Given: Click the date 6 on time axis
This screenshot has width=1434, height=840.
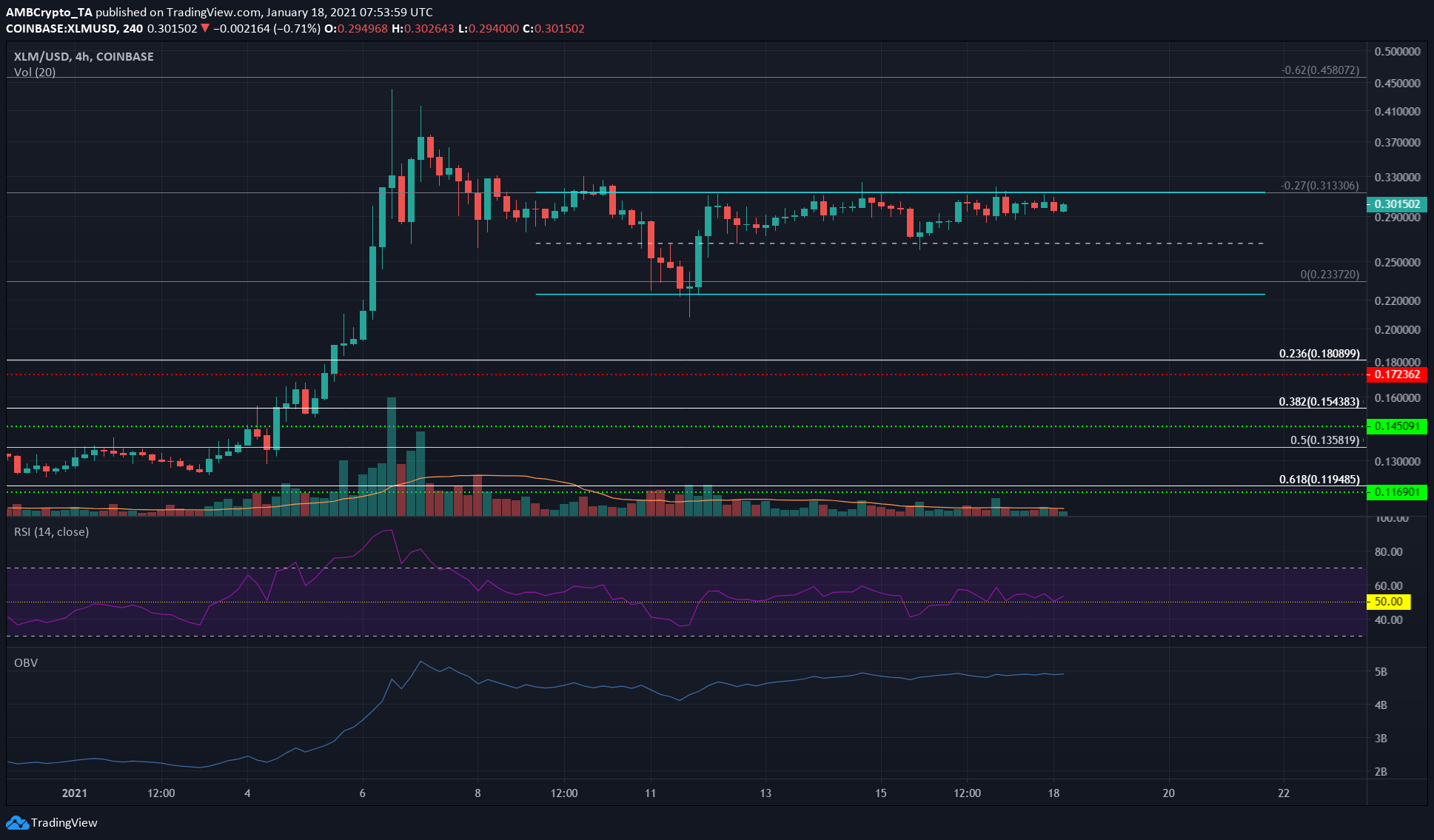Looking at the screenshot, I should point(363,793).
